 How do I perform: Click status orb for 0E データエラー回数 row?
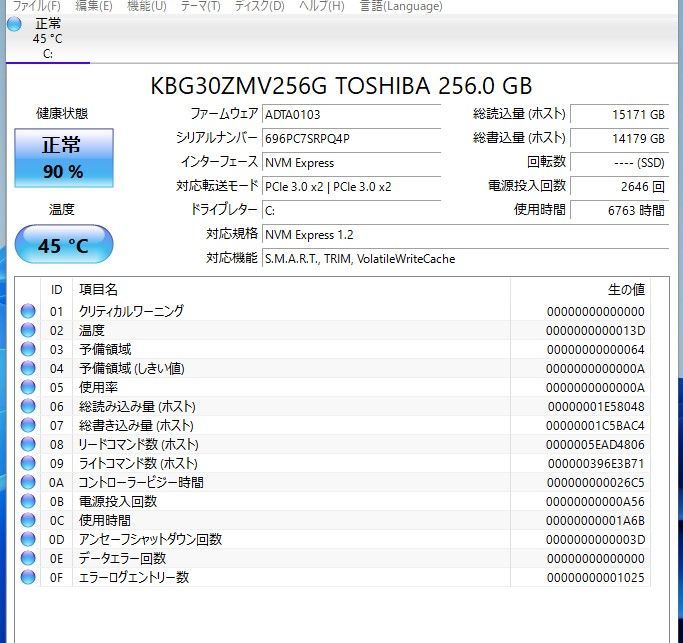pyautogui.click(x=28, y=558)
